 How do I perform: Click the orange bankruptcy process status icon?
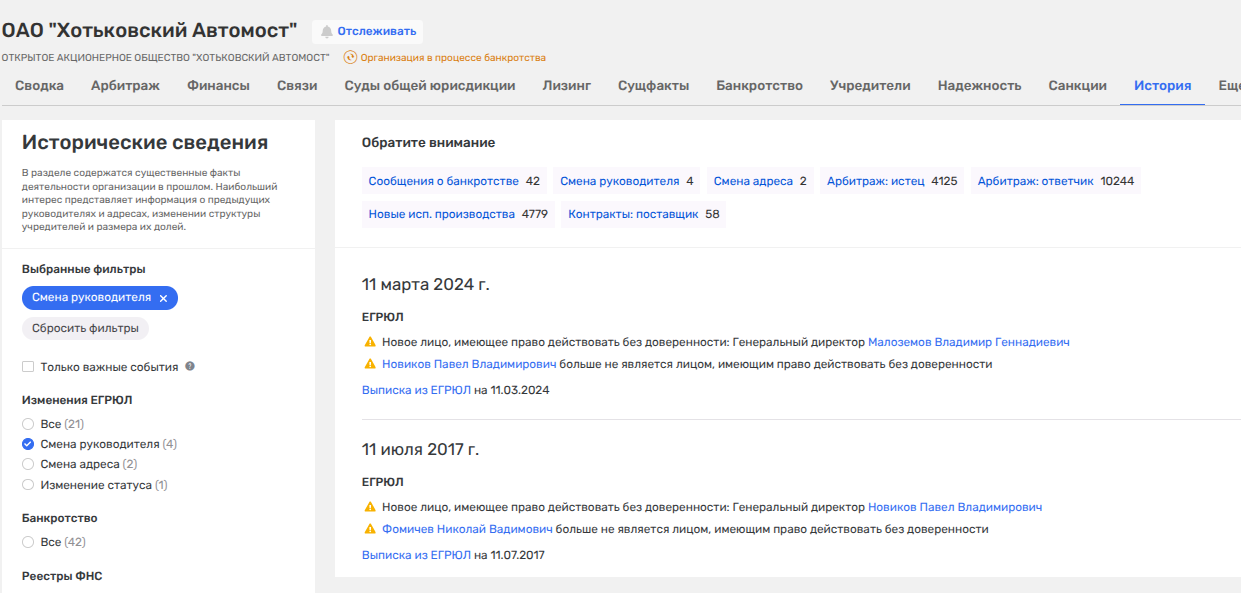(x=350, y=58)
